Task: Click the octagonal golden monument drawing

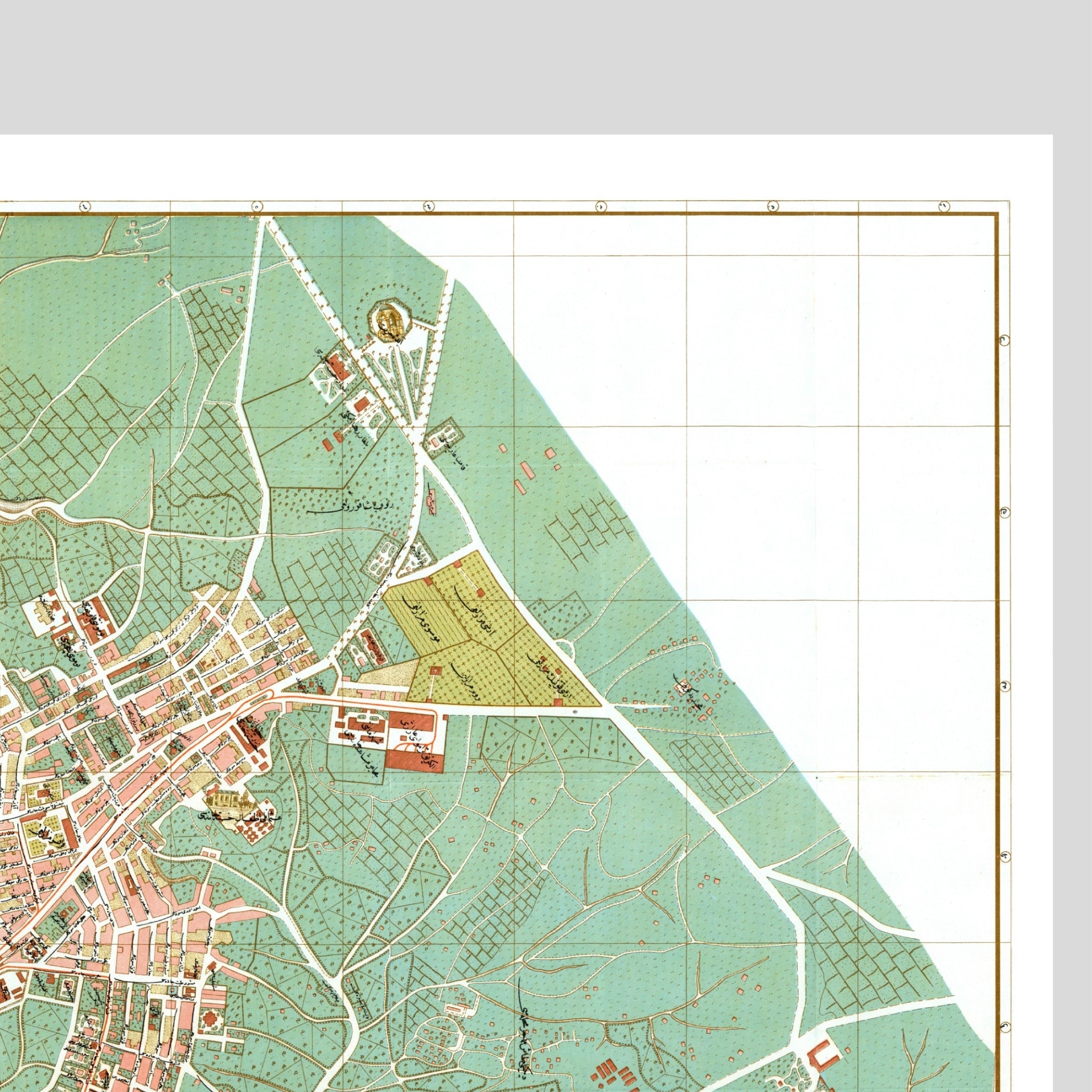Action: [x=389, y=320]
